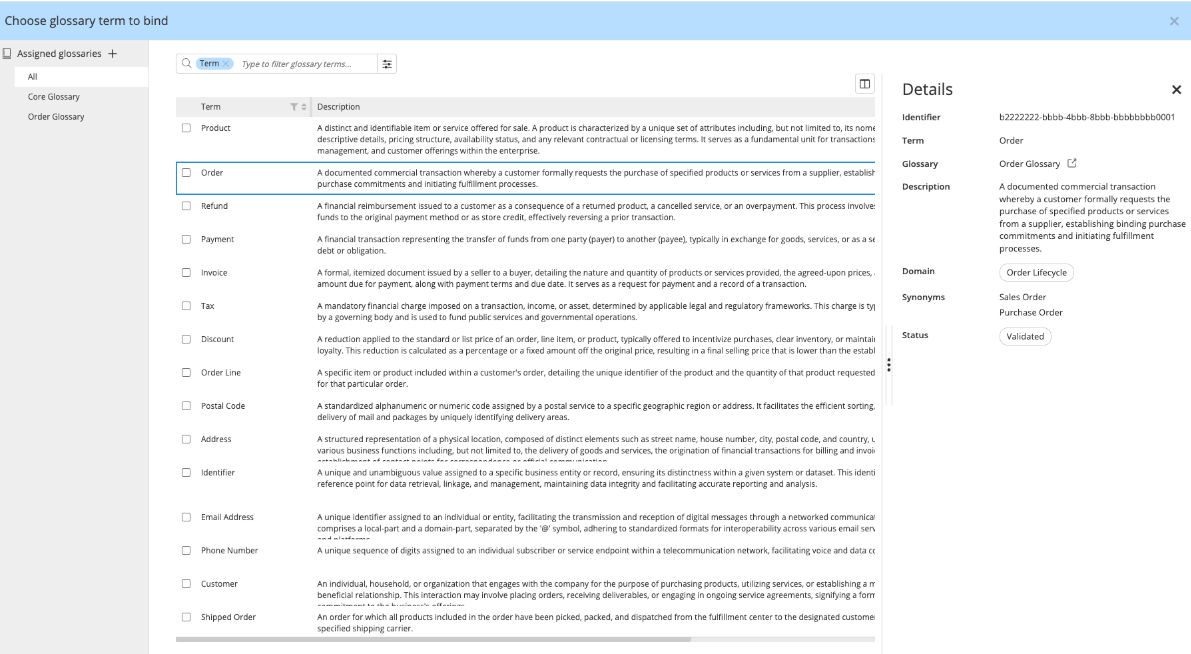
Task: Enable the checkbox next to Invoice
Action: pyautogui.click(x=185, y=272)
